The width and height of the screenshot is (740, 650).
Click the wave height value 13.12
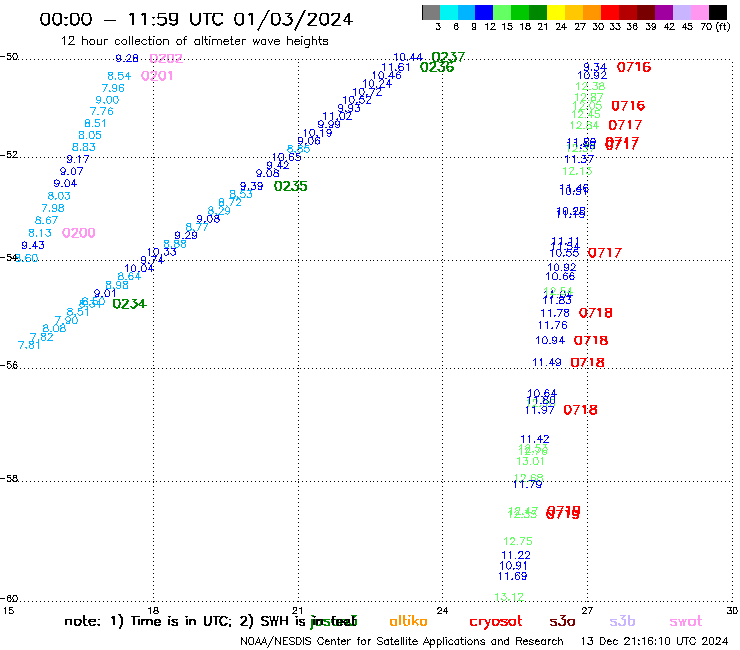coord(509,597)
